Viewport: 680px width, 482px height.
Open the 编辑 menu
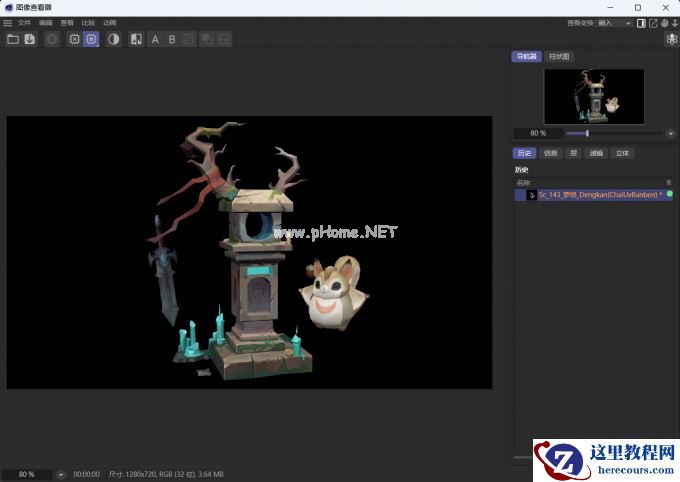click(x=46, y=23)
